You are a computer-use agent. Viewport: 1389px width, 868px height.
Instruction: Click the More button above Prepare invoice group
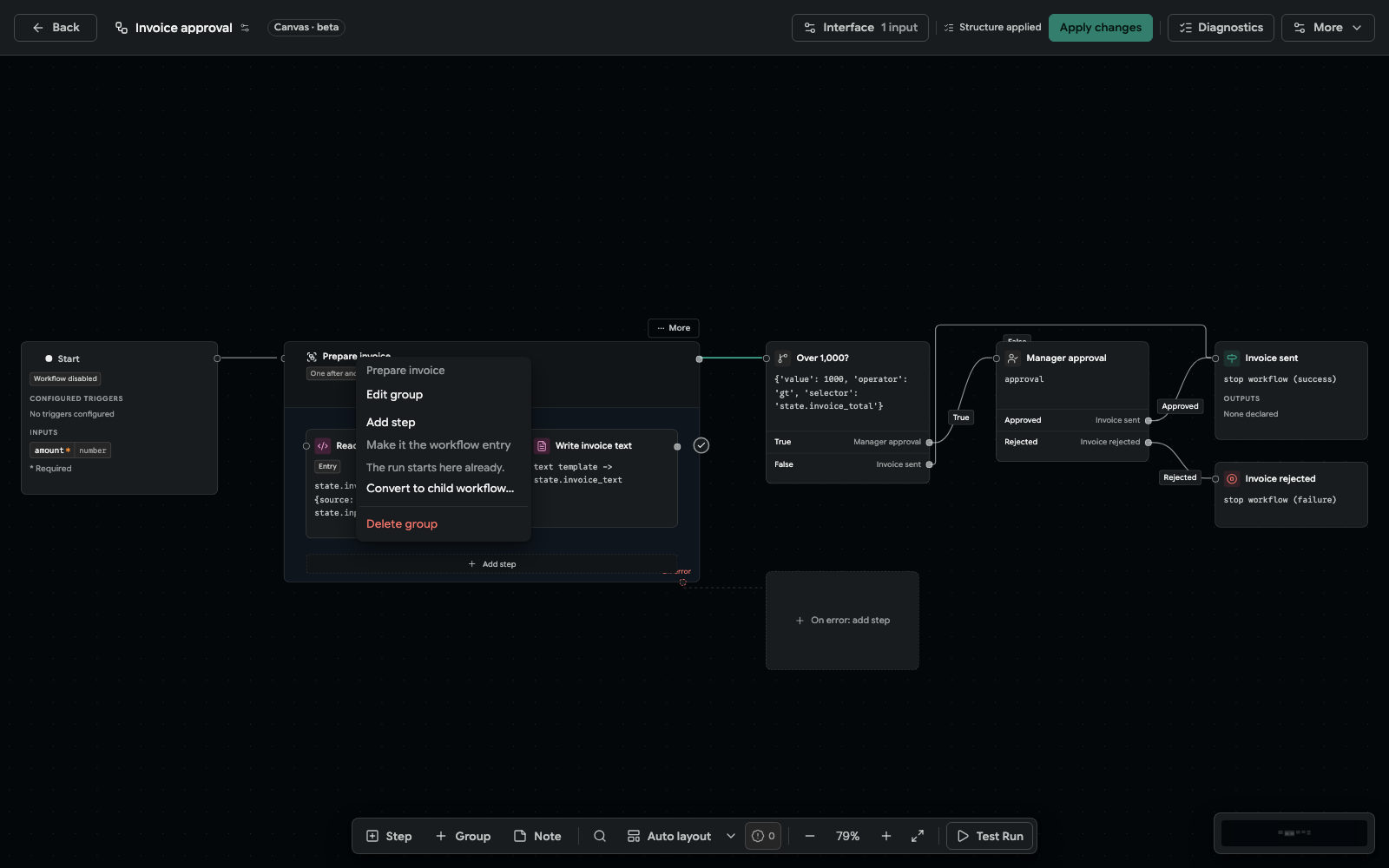point(673,328)
